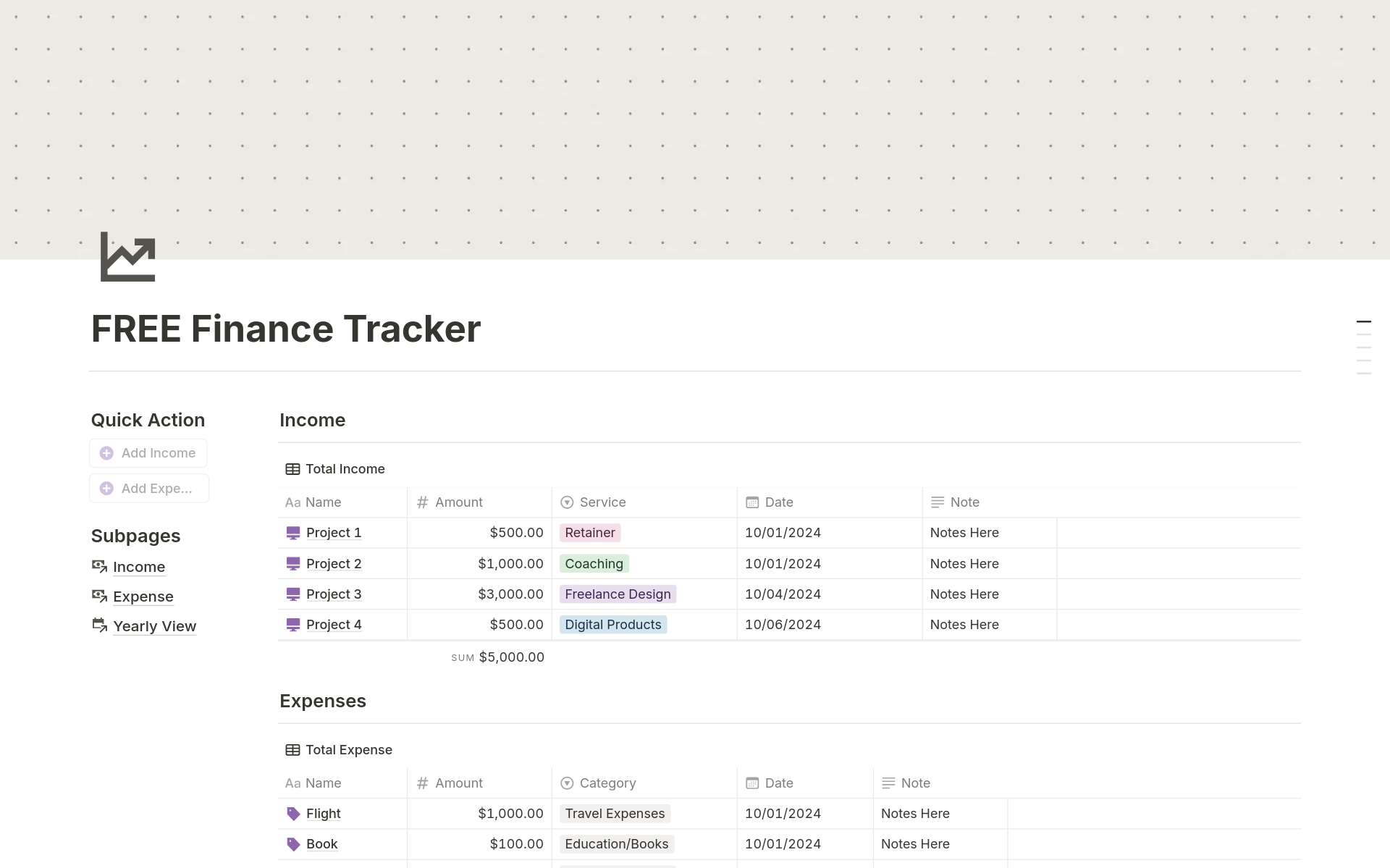Open the Income subpage link

(139, 567)
